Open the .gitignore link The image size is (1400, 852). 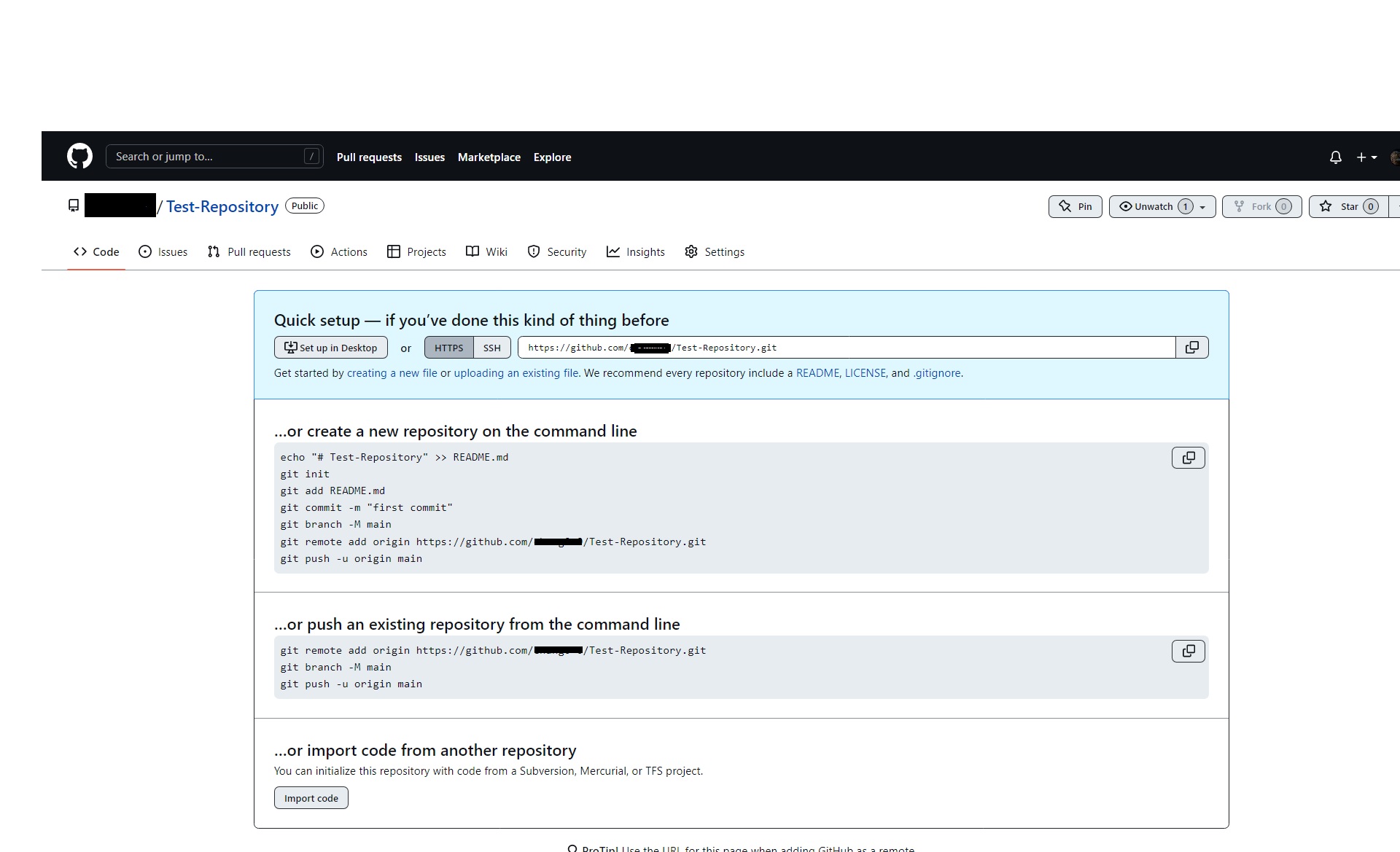pos(937,373)
